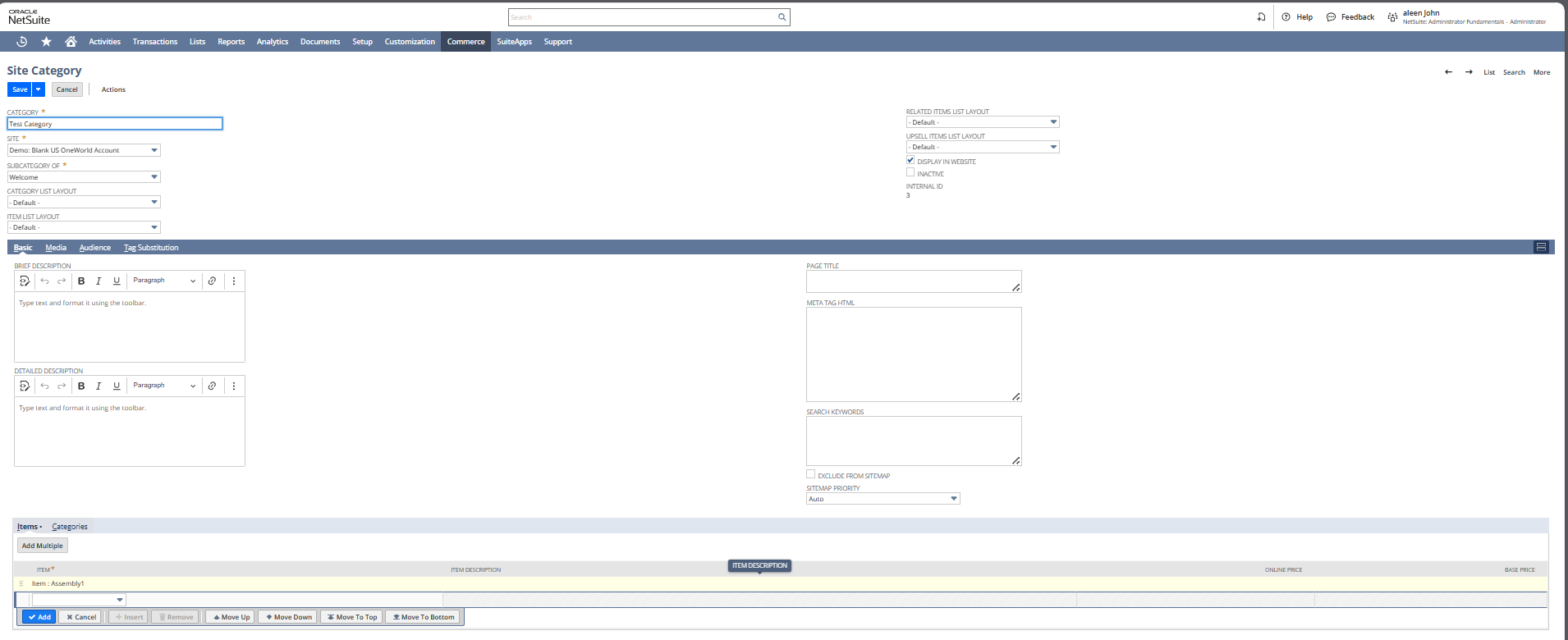
Task: Enable Exclude From Sitemap checkbox
Action: pyautogui.click(x=811, y=475)
